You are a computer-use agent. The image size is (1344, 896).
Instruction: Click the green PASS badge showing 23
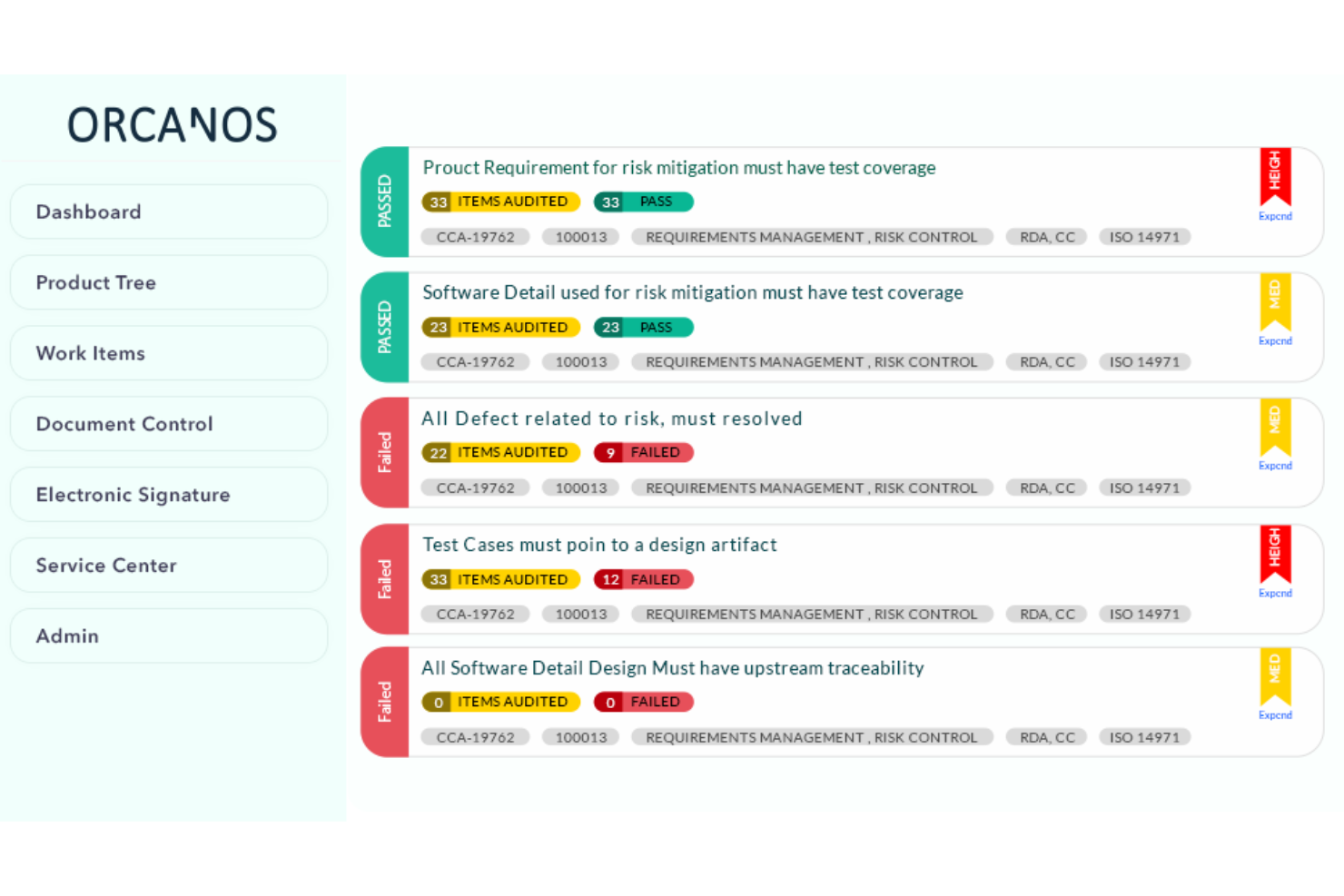tap(643, 327)
